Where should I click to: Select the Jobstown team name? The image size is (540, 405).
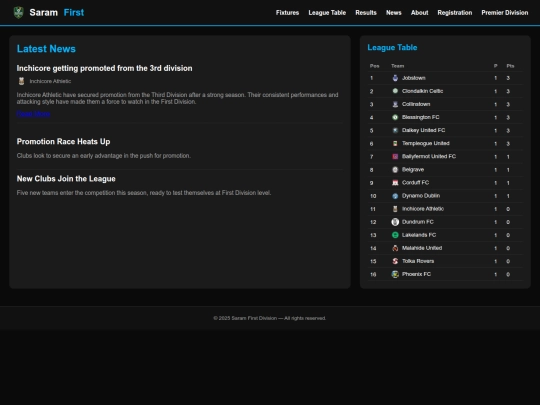point(414,78)
